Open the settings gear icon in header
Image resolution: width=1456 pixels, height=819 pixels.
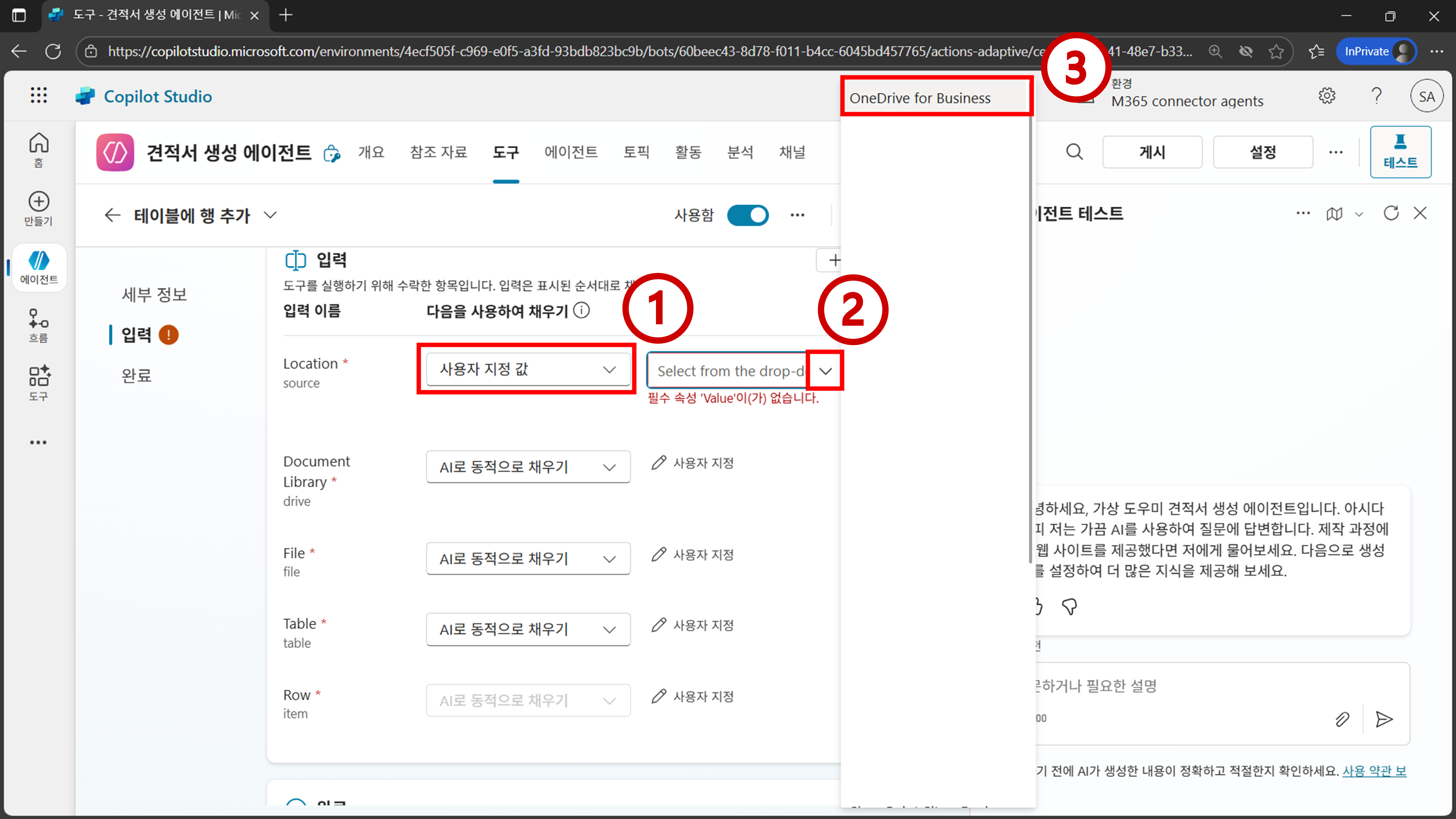[x=1326, y=95]
